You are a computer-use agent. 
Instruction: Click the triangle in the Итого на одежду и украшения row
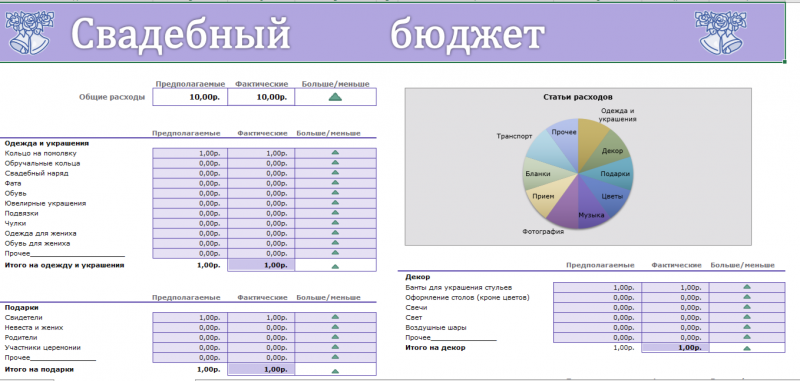click(x=335, y=266)
